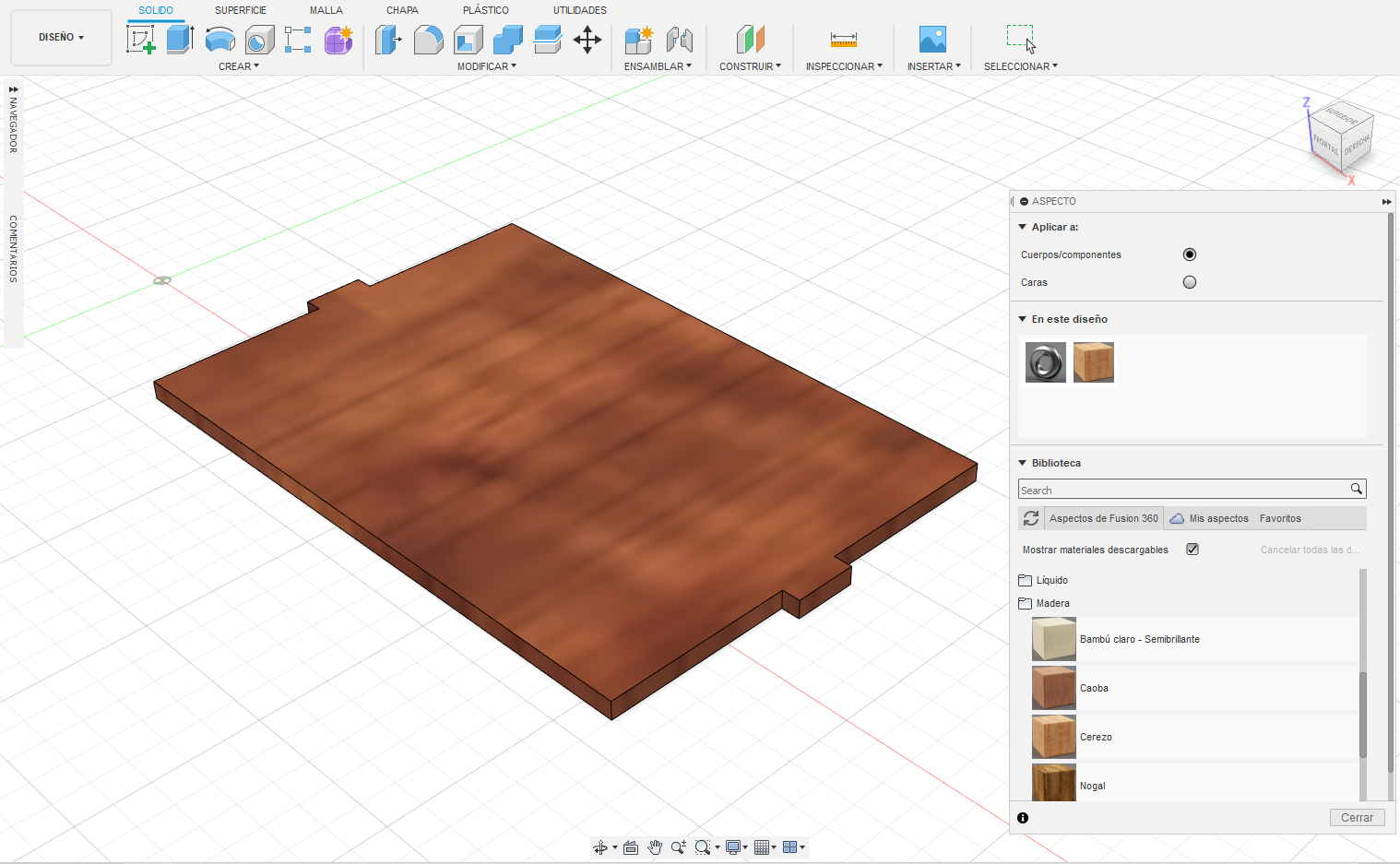Select the Revolve tool
The height and width of the screenshot is (864, 1400).
(219, 40)
